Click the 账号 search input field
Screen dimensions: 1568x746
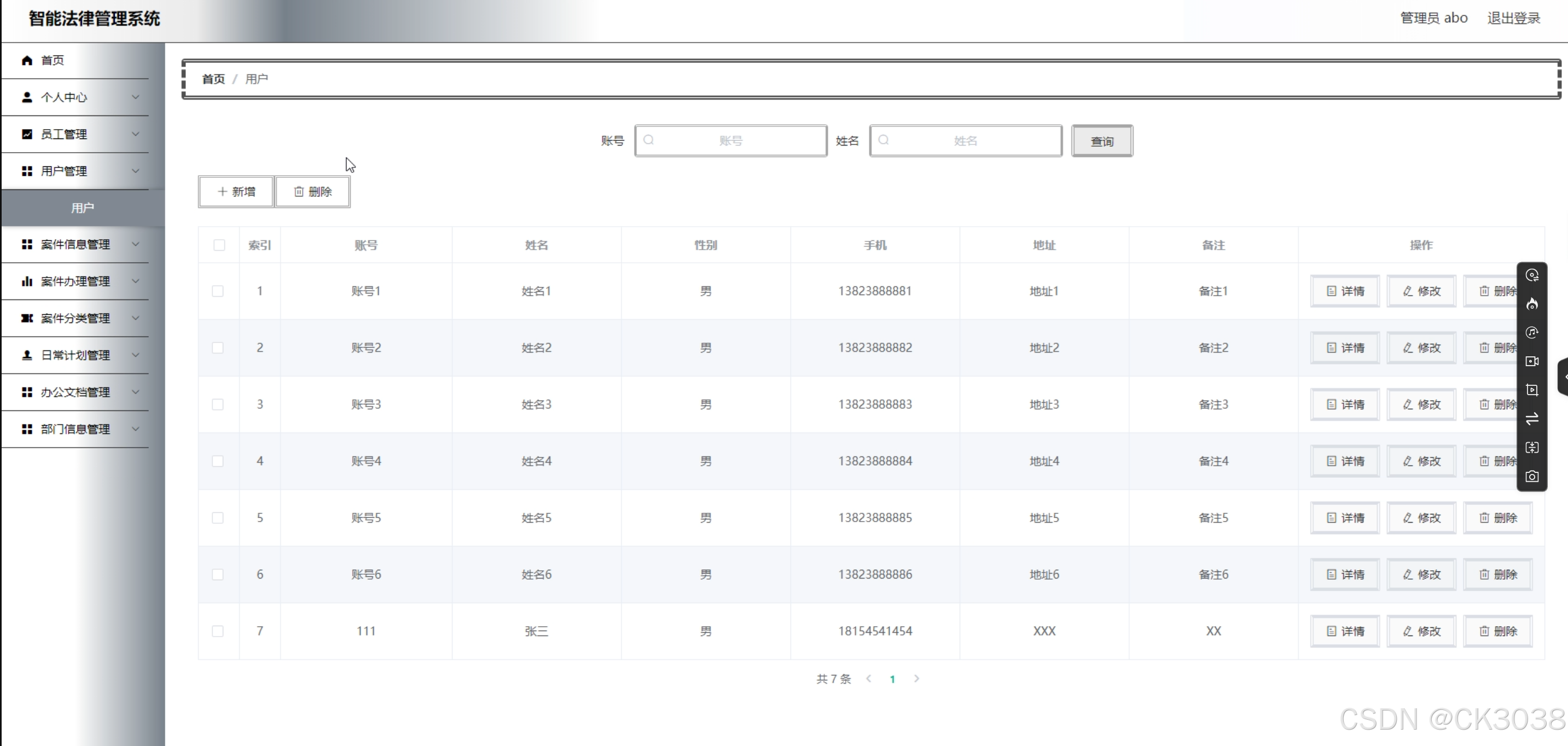pyautogui.click(x=730, y=141)
